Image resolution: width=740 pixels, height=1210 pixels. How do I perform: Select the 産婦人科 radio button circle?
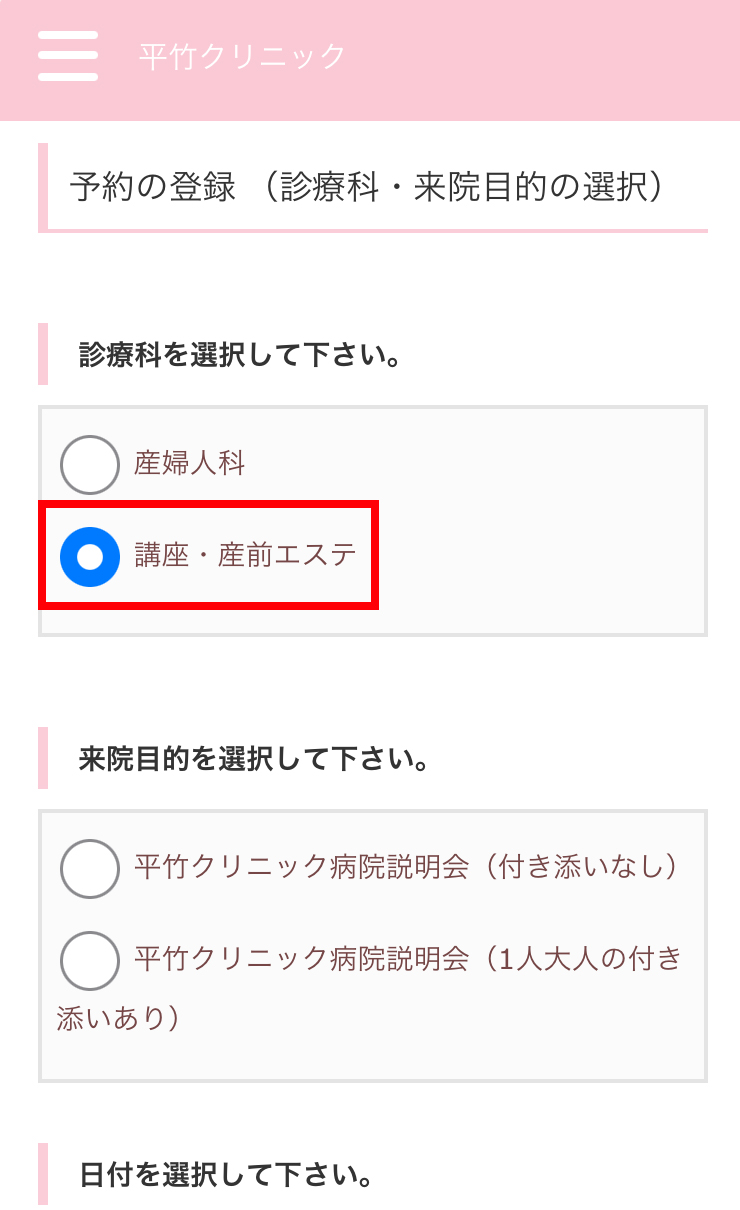tap(90, 465)
